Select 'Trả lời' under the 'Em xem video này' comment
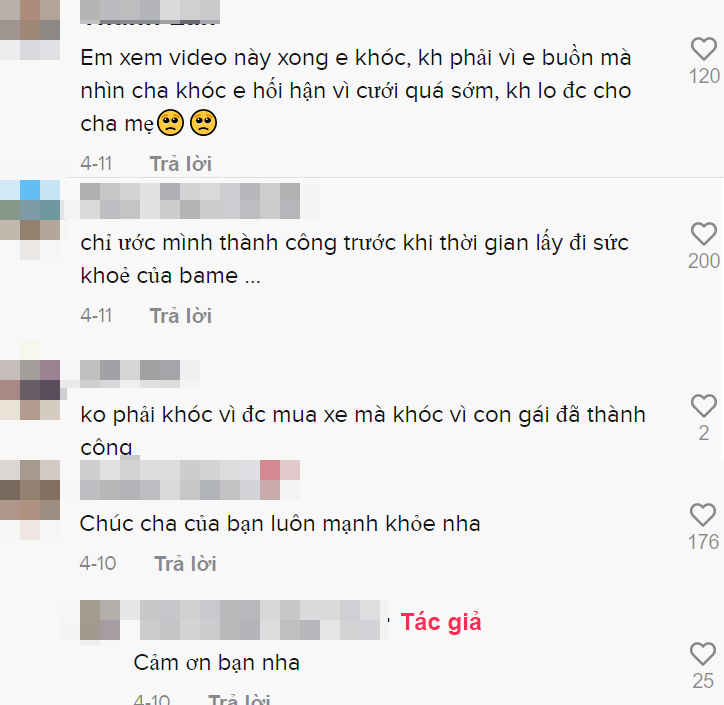Image resolution: width=724 pixels, height=705 pixels. (181, 164)
